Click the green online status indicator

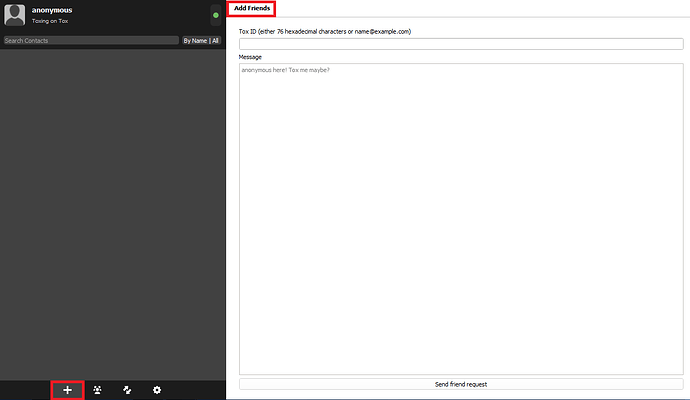coord(215,15)
